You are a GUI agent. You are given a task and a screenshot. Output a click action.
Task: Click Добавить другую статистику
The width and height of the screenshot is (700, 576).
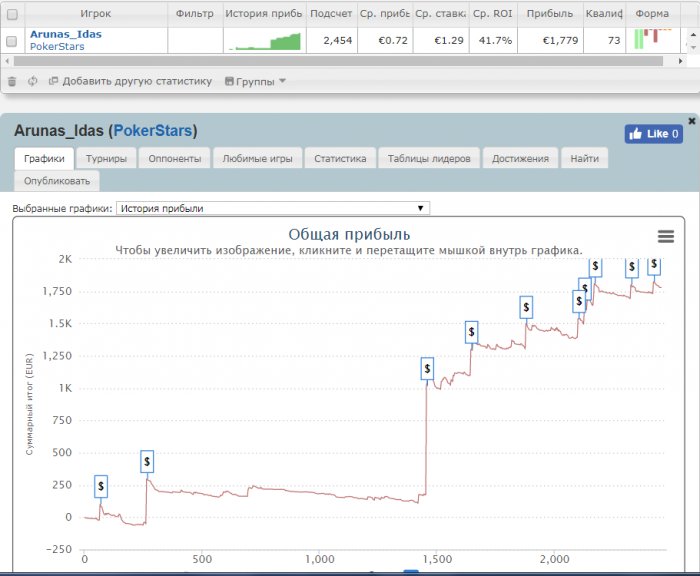click(130, 81)
